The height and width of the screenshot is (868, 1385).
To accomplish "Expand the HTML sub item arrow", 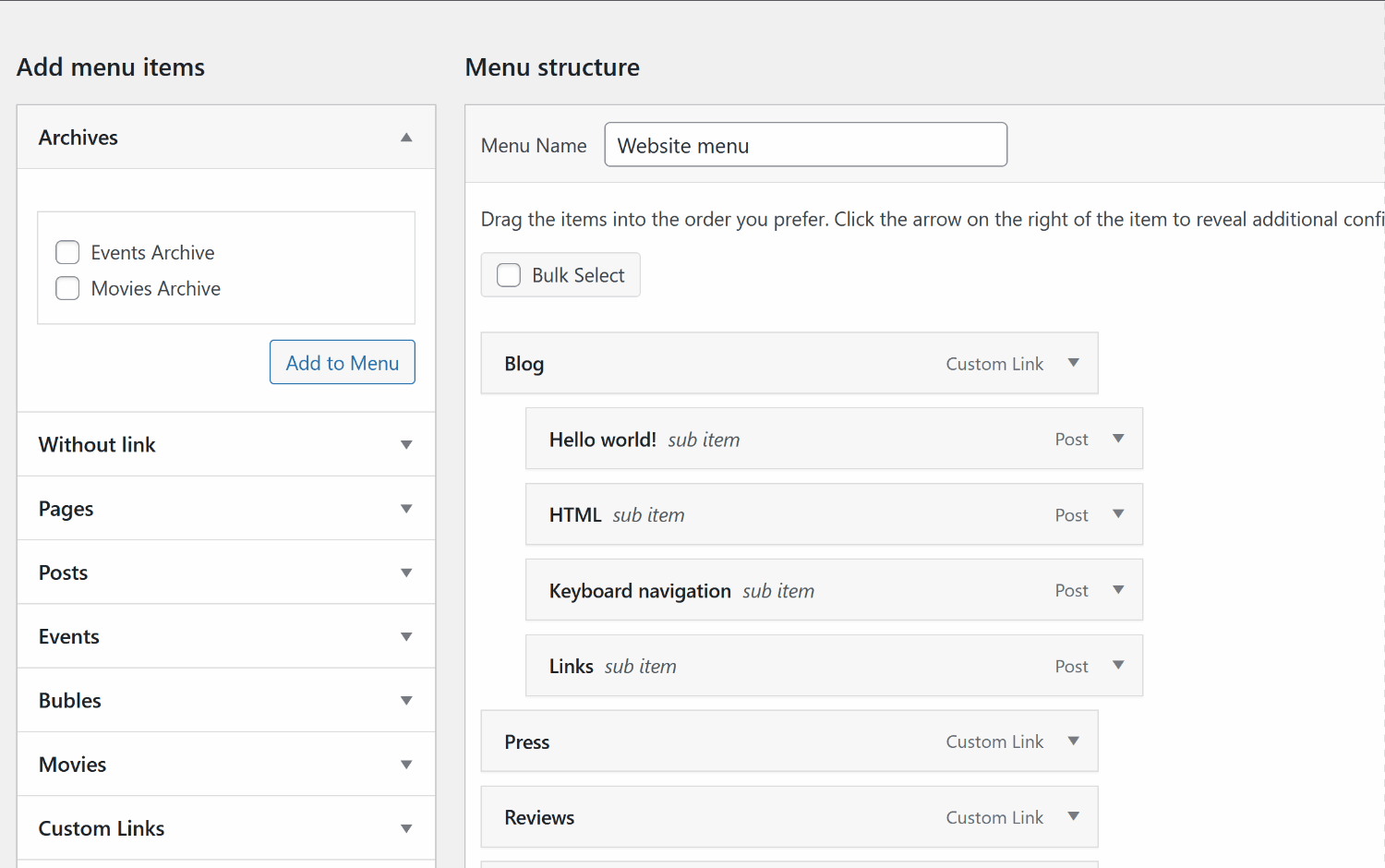I will click(1118, 514).
